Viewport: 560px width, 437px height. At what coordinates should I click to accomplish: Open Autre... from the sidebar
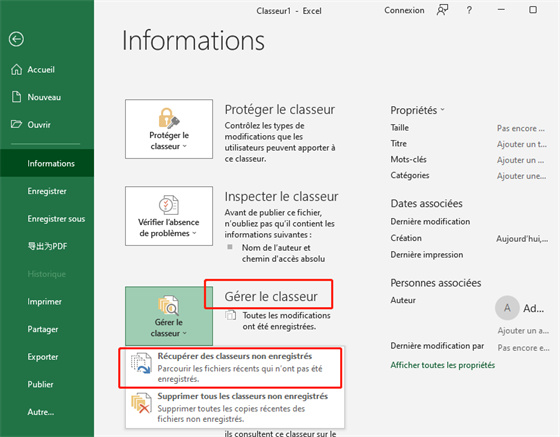(x=47, y=412)
